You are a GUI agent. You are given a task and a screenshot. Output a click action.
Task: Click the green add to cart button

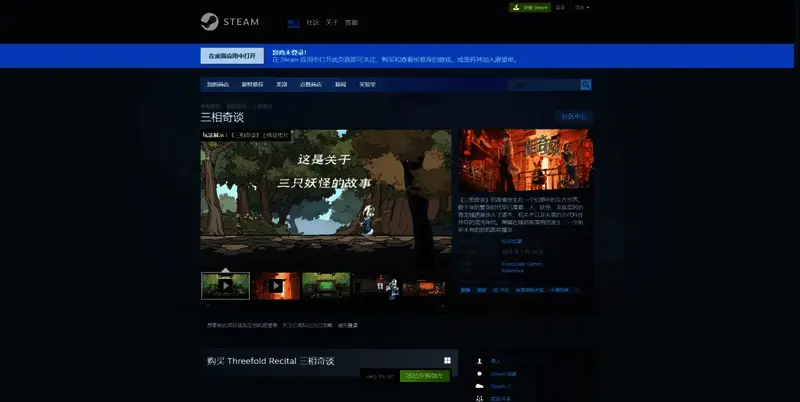tap(425, 376)
